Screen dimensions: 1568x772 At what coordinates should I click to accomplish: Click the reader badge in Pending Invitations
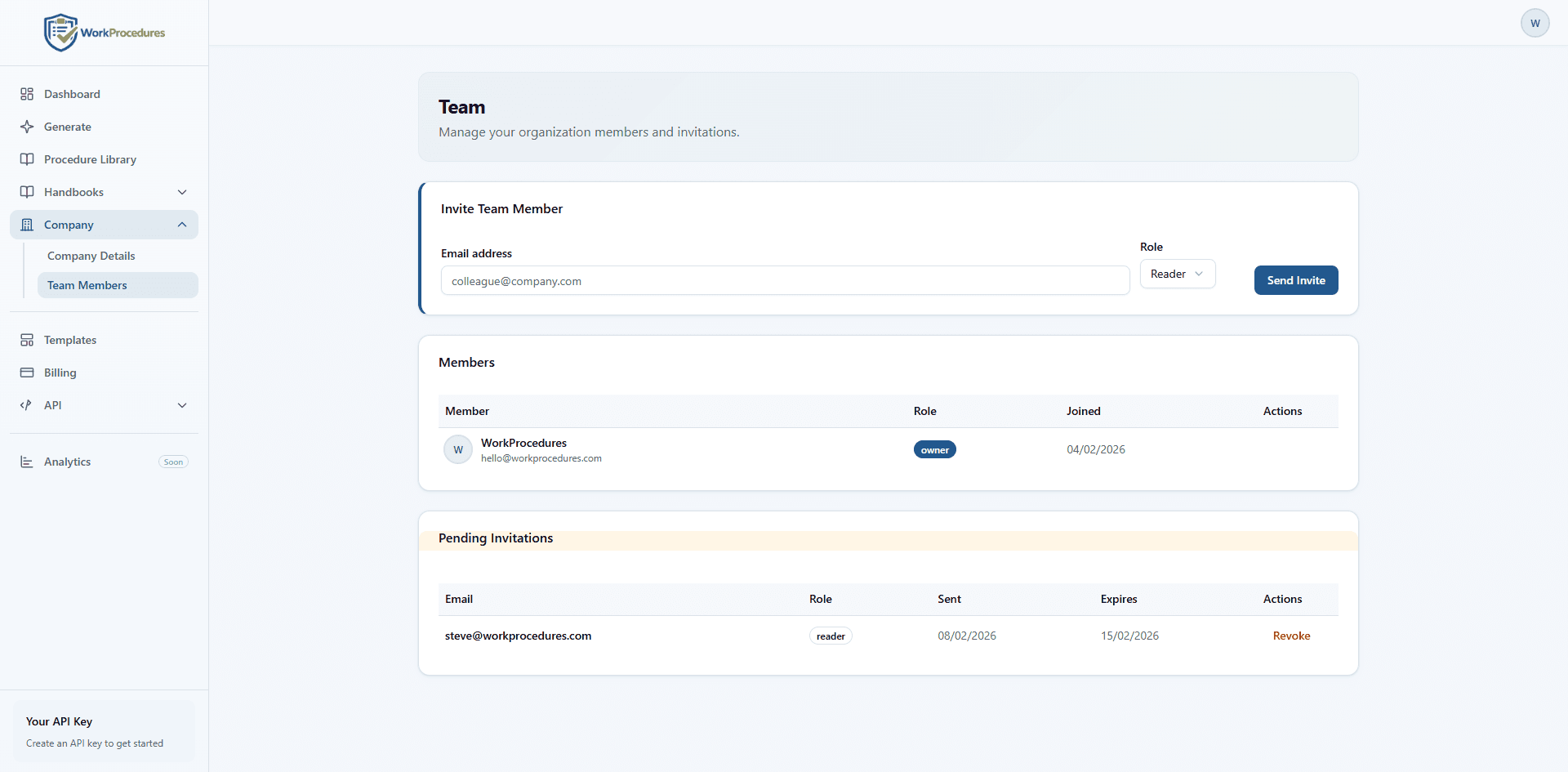pyautogui.click(x=831, y=636)
